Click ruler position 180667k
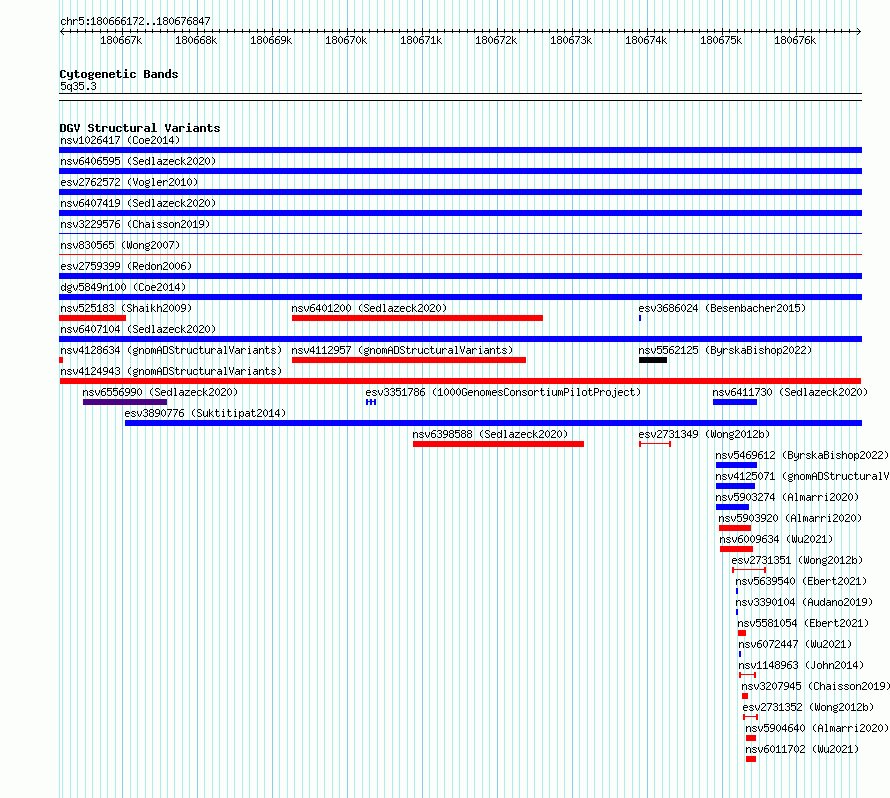 (121, 40)
